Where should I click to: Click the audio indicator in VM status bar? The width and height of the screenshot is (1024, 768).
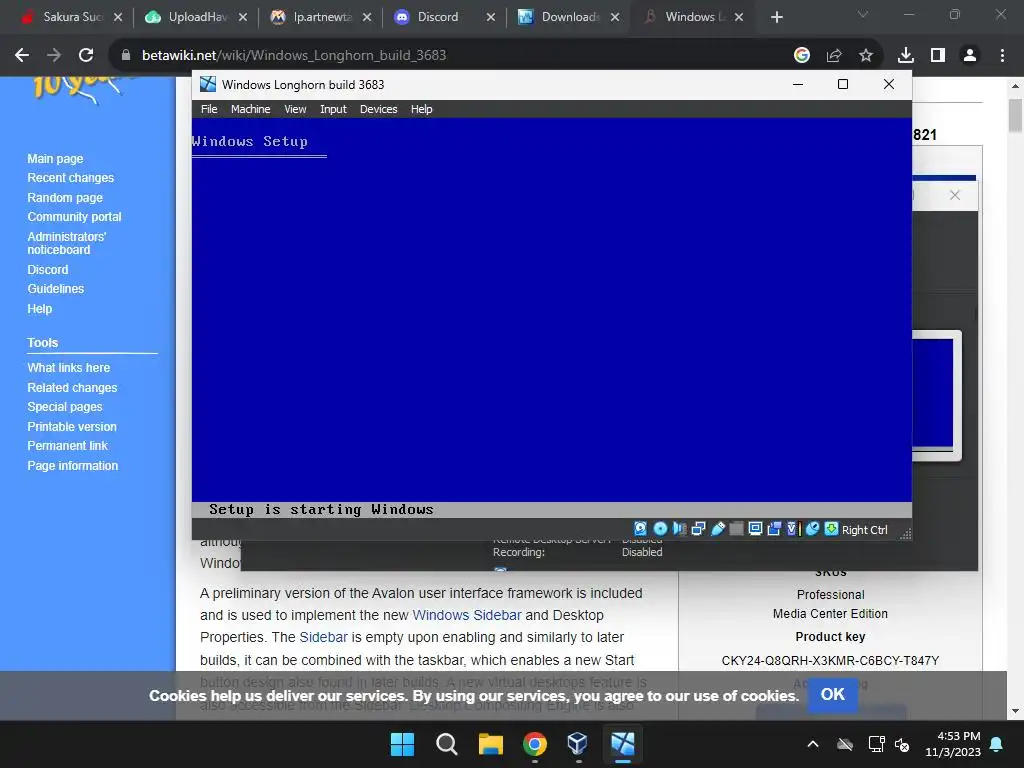(x=679, y=529)
